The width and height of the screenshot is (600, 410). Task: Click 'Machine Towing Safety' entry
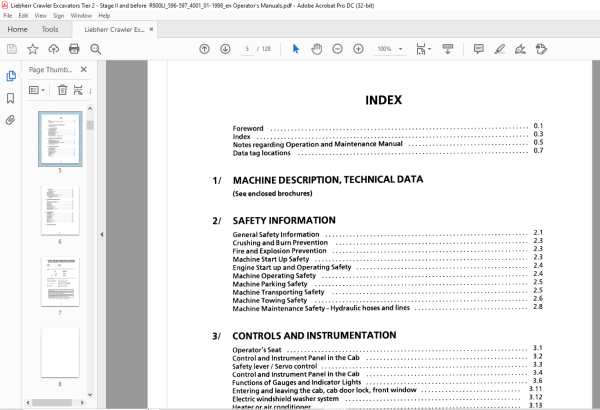[269, 301]
